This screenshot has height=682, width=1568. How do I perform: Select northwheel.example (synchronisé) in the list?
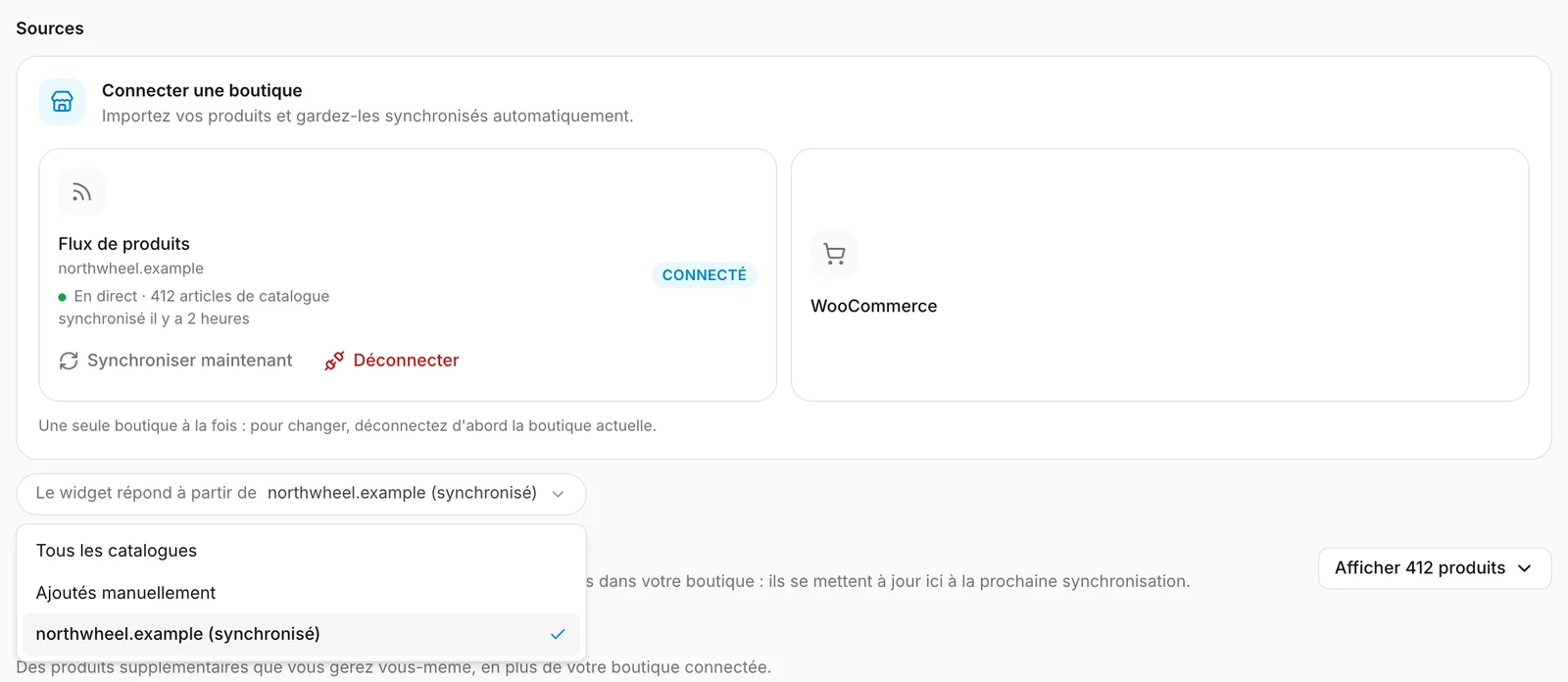(x=301, y=634)
